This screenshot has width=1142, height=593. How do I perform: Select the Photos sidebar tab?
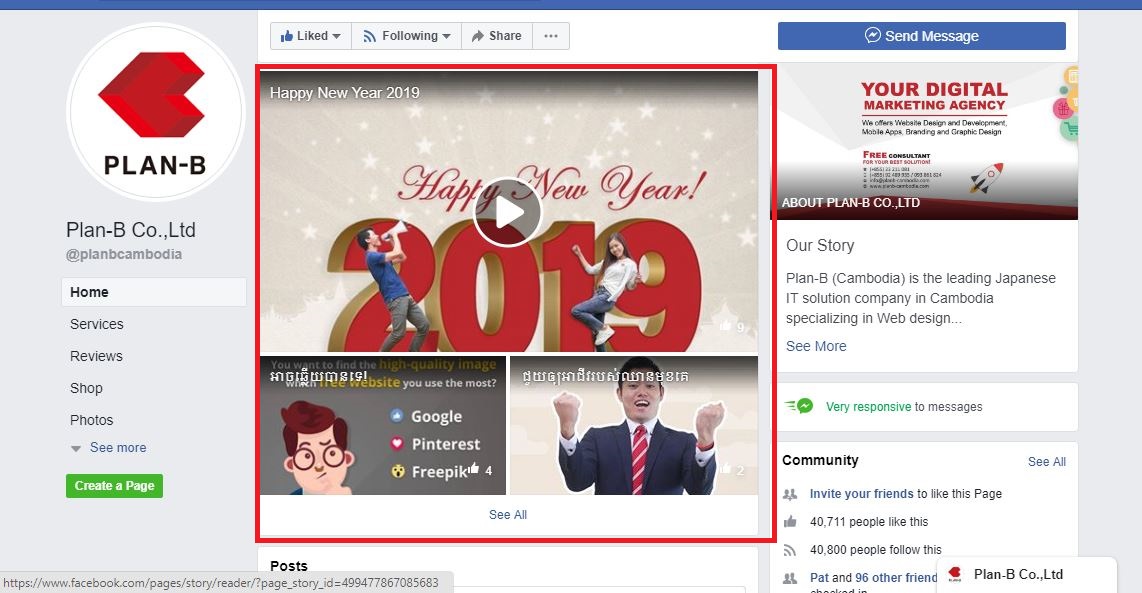click(x=92, y=420)
